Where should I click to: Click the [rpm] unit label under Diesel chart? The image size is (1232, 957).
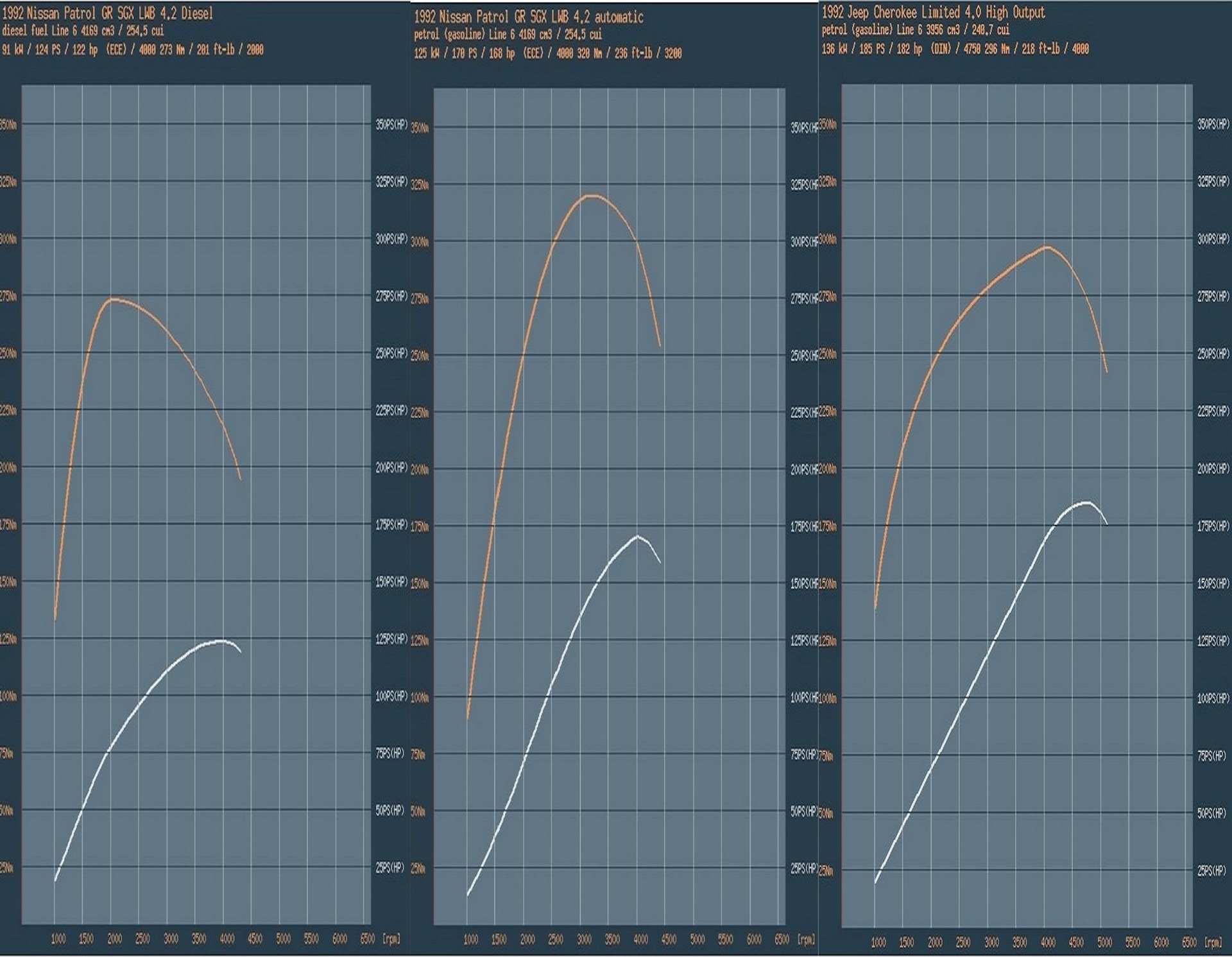[391, 939]
